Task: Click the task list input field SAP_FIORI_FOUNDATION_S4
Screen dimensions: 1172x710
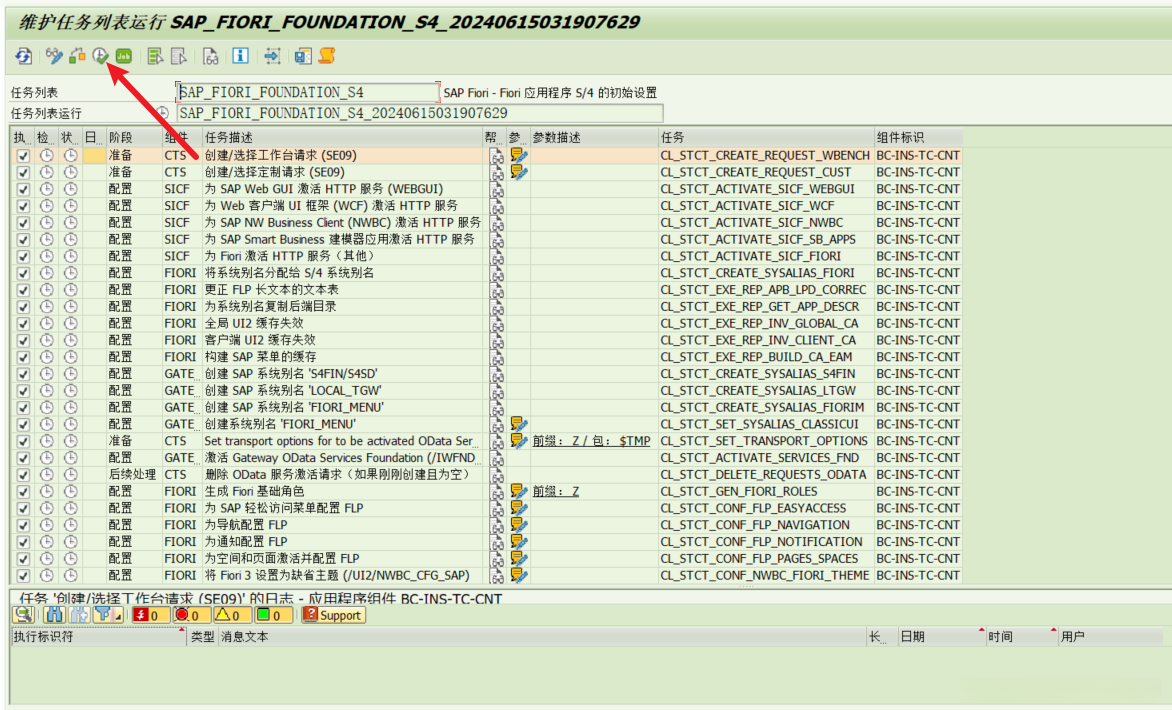Action: tap(307, 92)
